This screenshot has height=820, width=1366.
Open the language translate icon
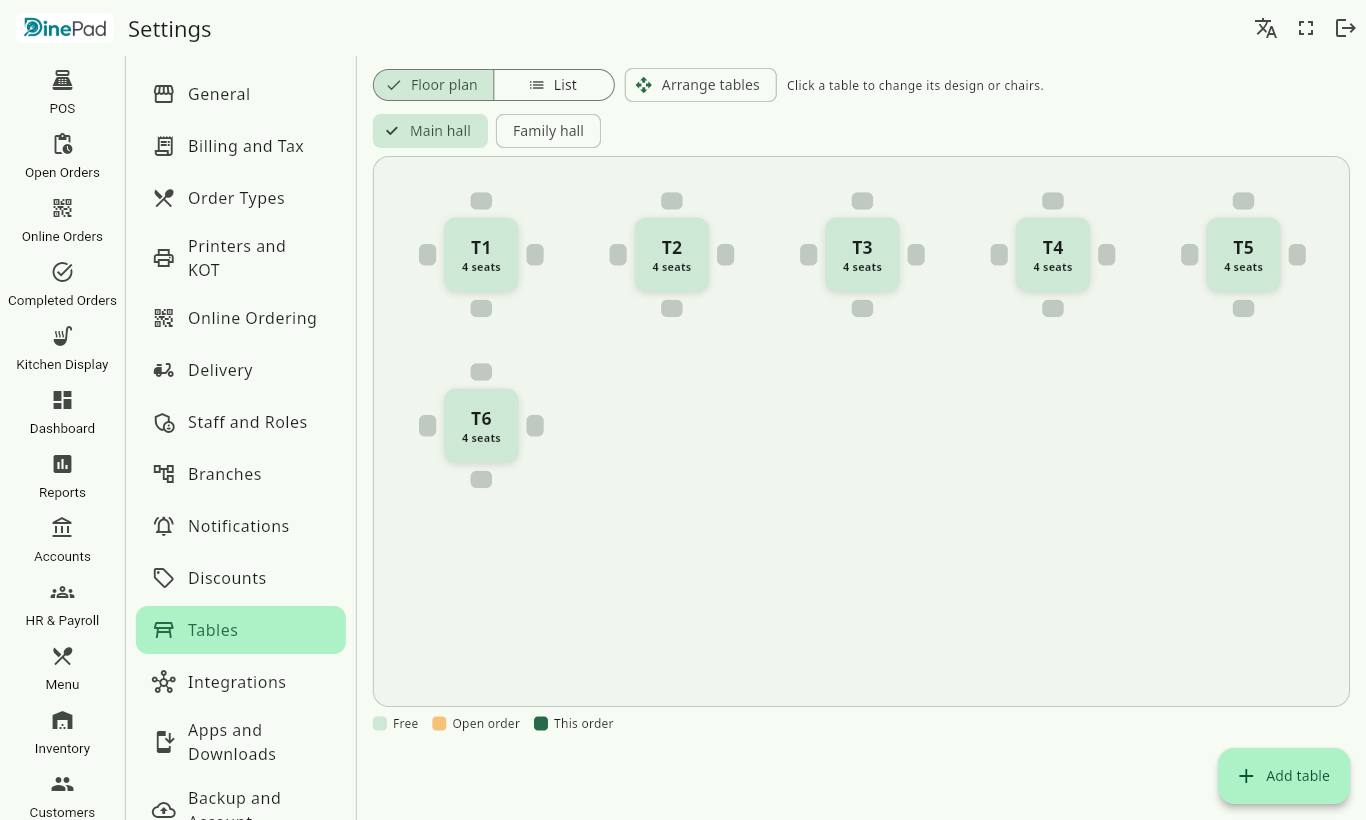click(1266, 28)
